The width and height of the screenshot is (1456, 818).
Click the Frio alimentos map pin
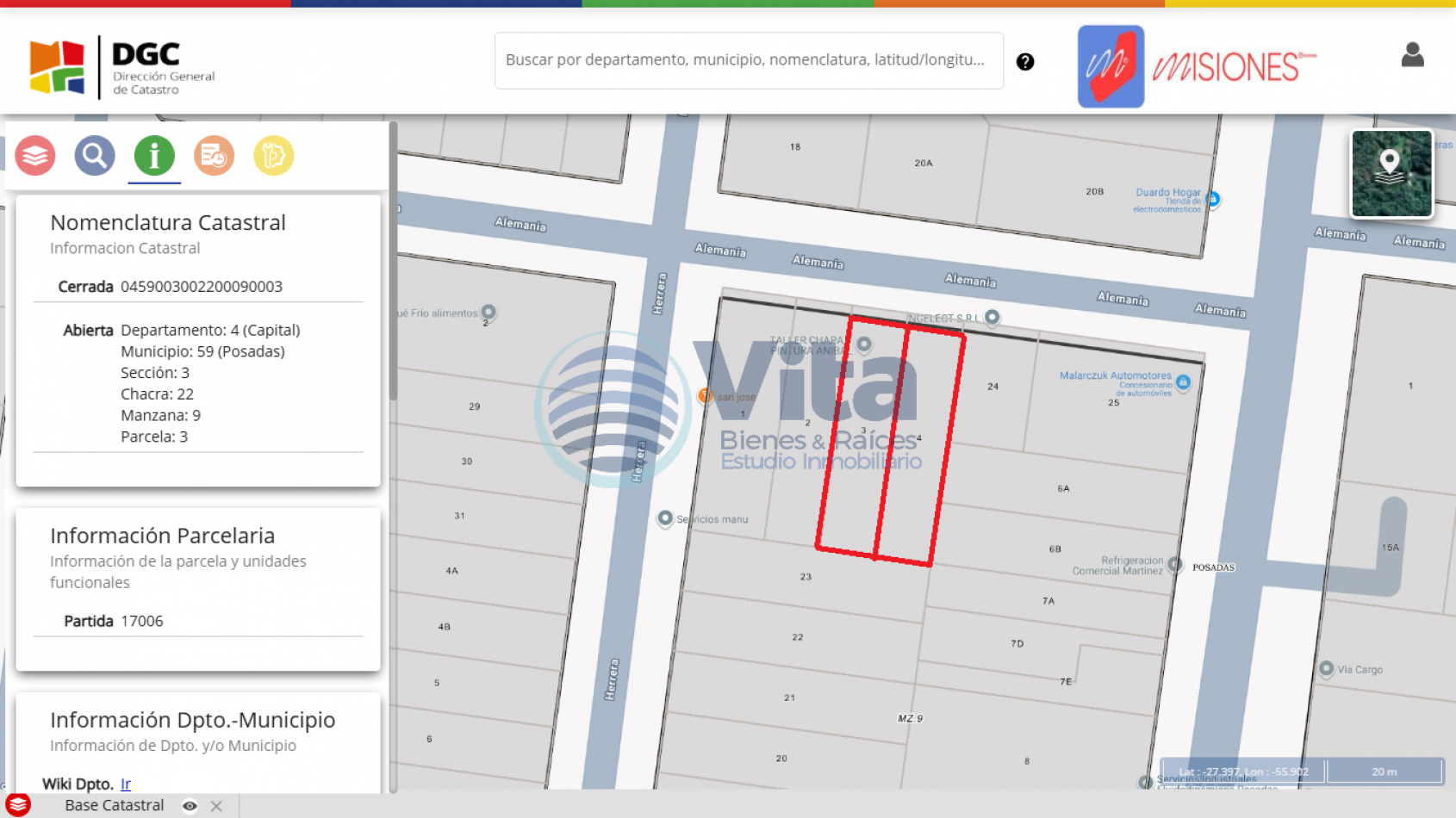[488, 312]
